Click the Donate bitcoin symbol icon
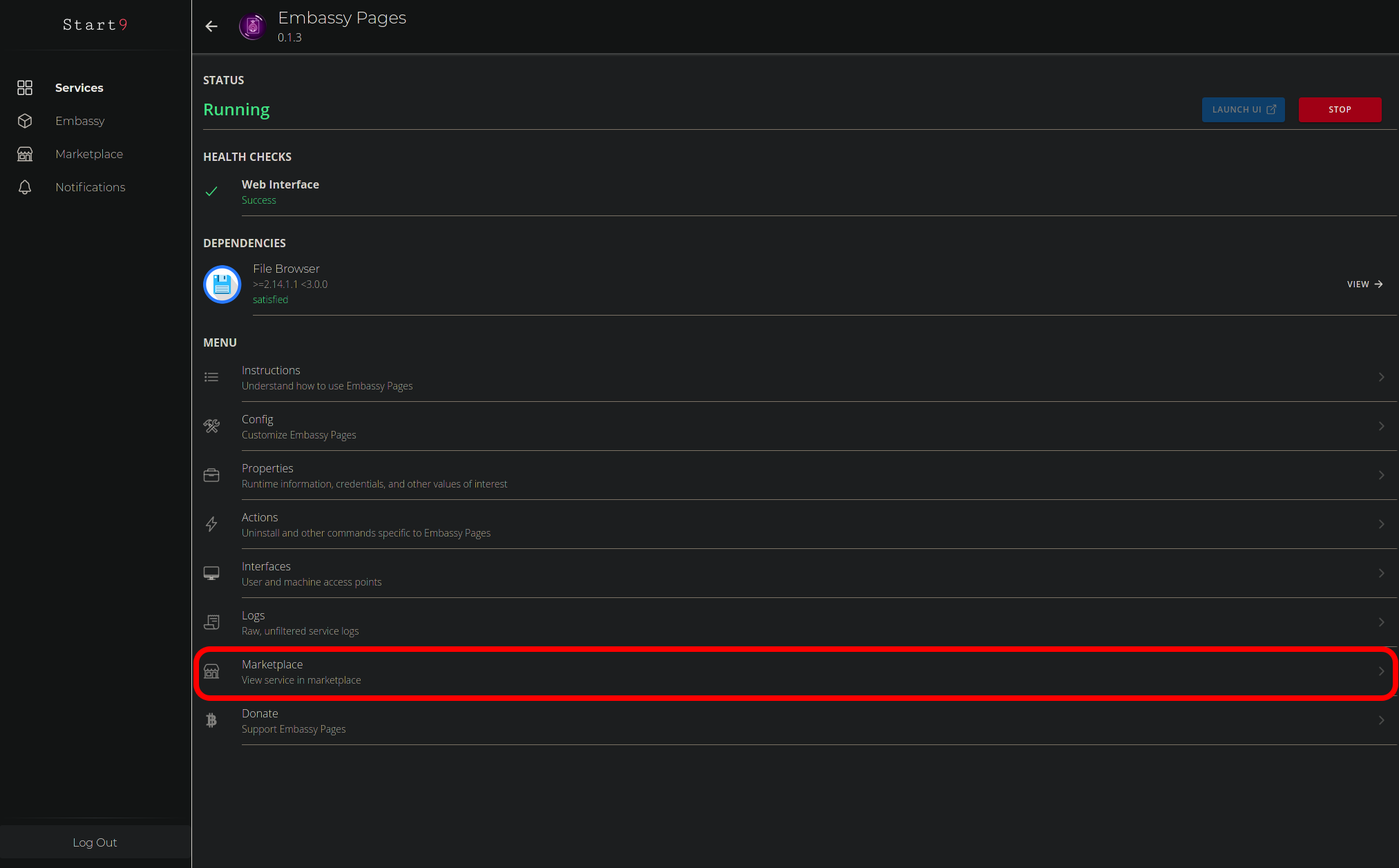The image size is (1399, 868). click(x=211, y=720)
